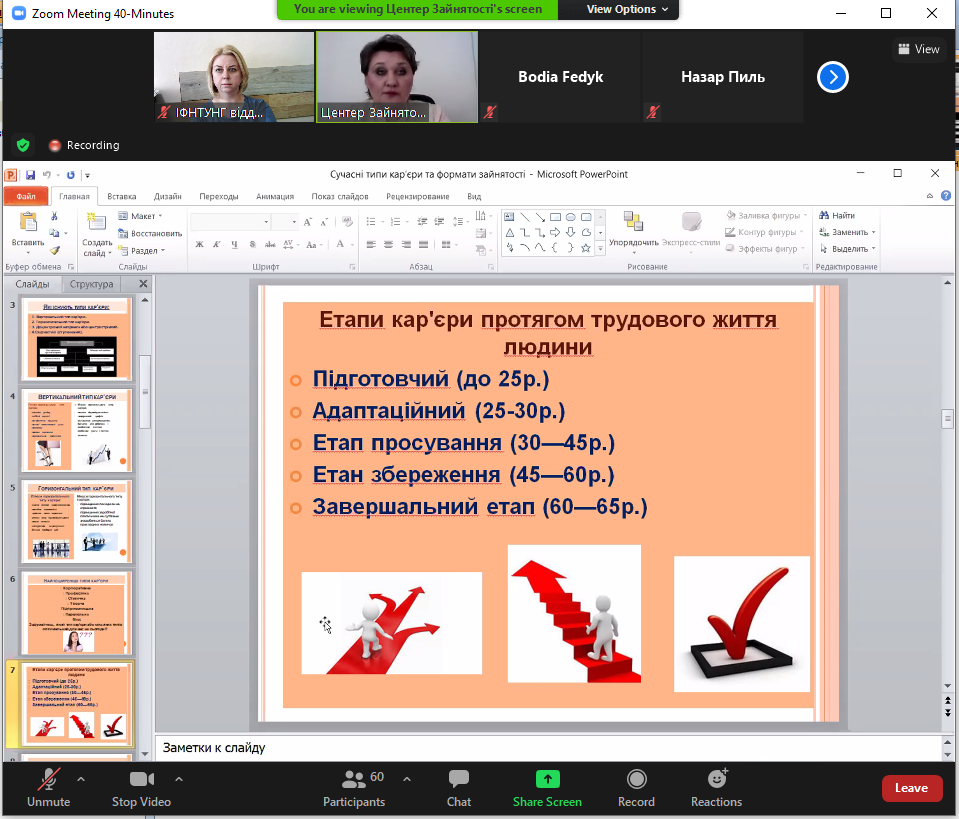Image resolution: width=959 pixels, height=819 pixels.
Task: Click the Chat icon in Zoom toolbar
Action: 459,779
